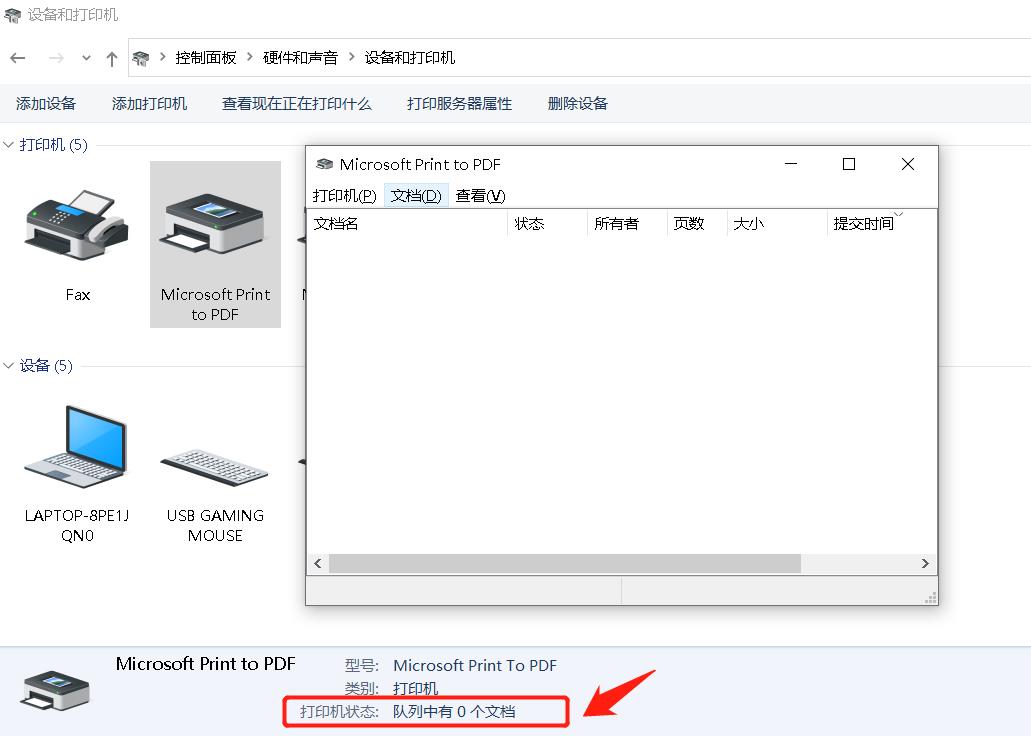Collapse the 设备 (5) section

pos(8,365)
